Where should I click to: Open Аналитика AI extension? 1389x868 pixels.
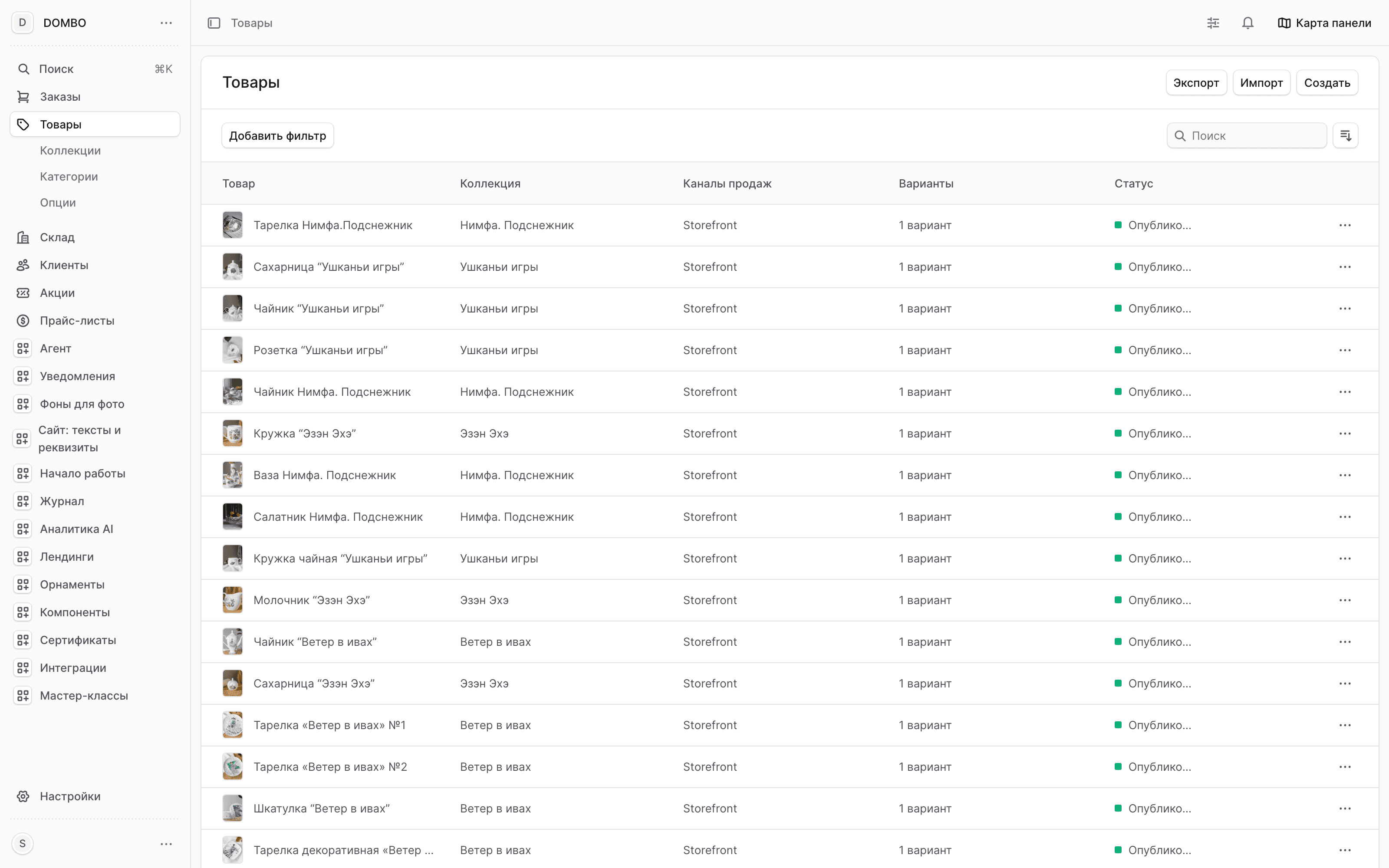coord(95,529)
